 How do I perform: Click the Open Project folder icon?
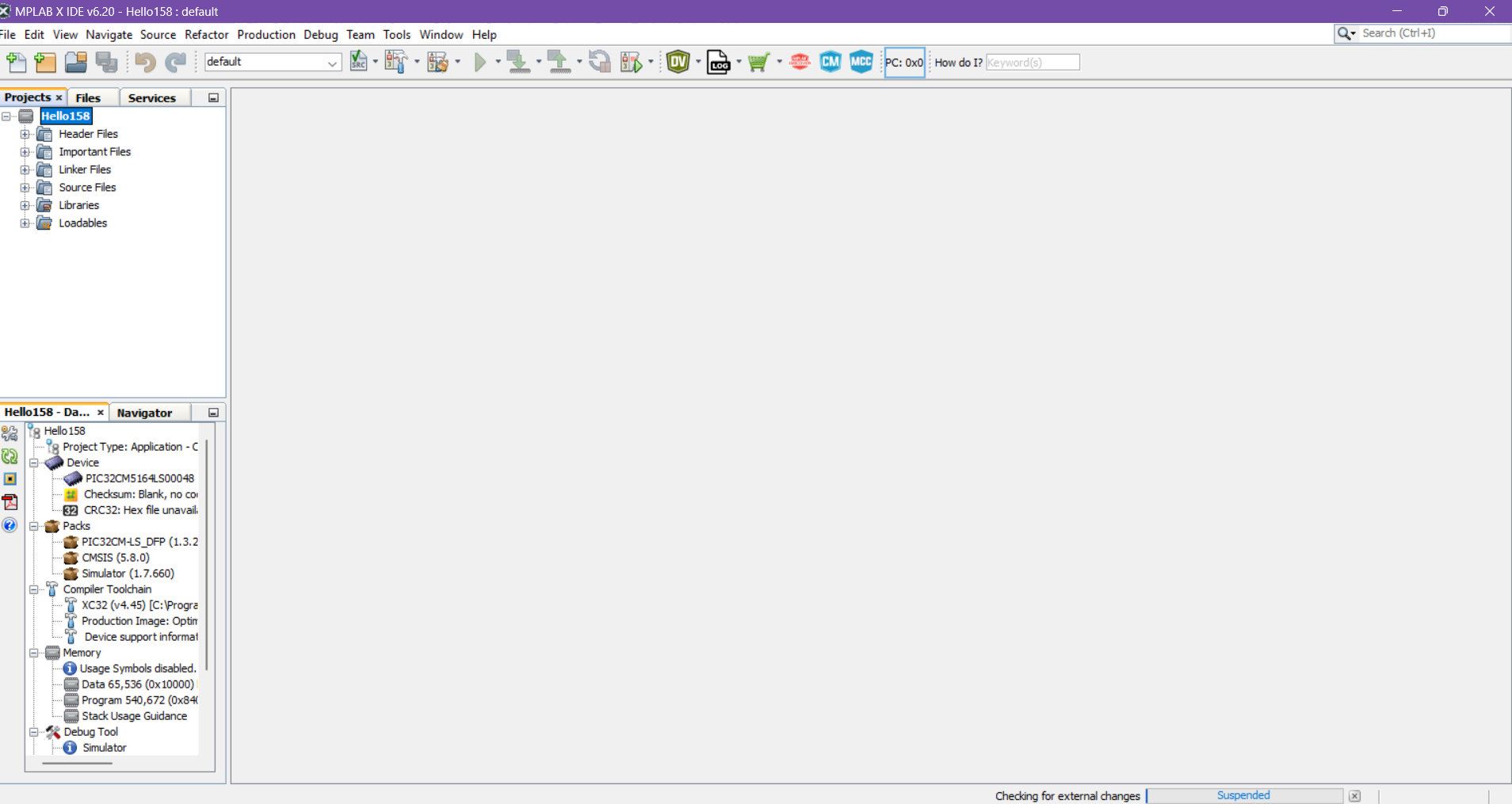tap(76, 62)
